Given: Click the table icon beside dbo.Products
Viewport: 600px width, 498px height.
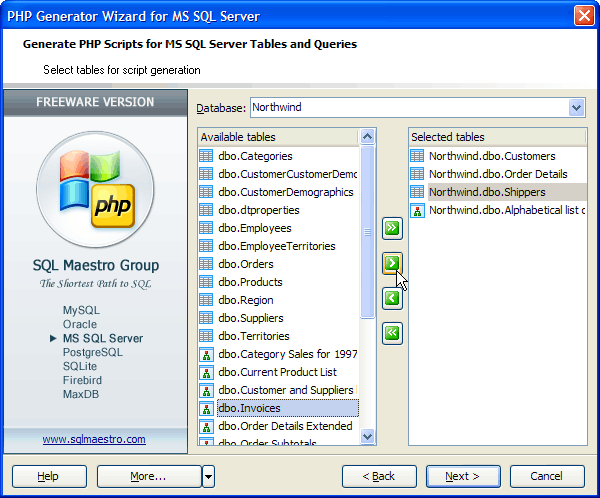Looking at the screenshot, I should [x=206, y=282].
